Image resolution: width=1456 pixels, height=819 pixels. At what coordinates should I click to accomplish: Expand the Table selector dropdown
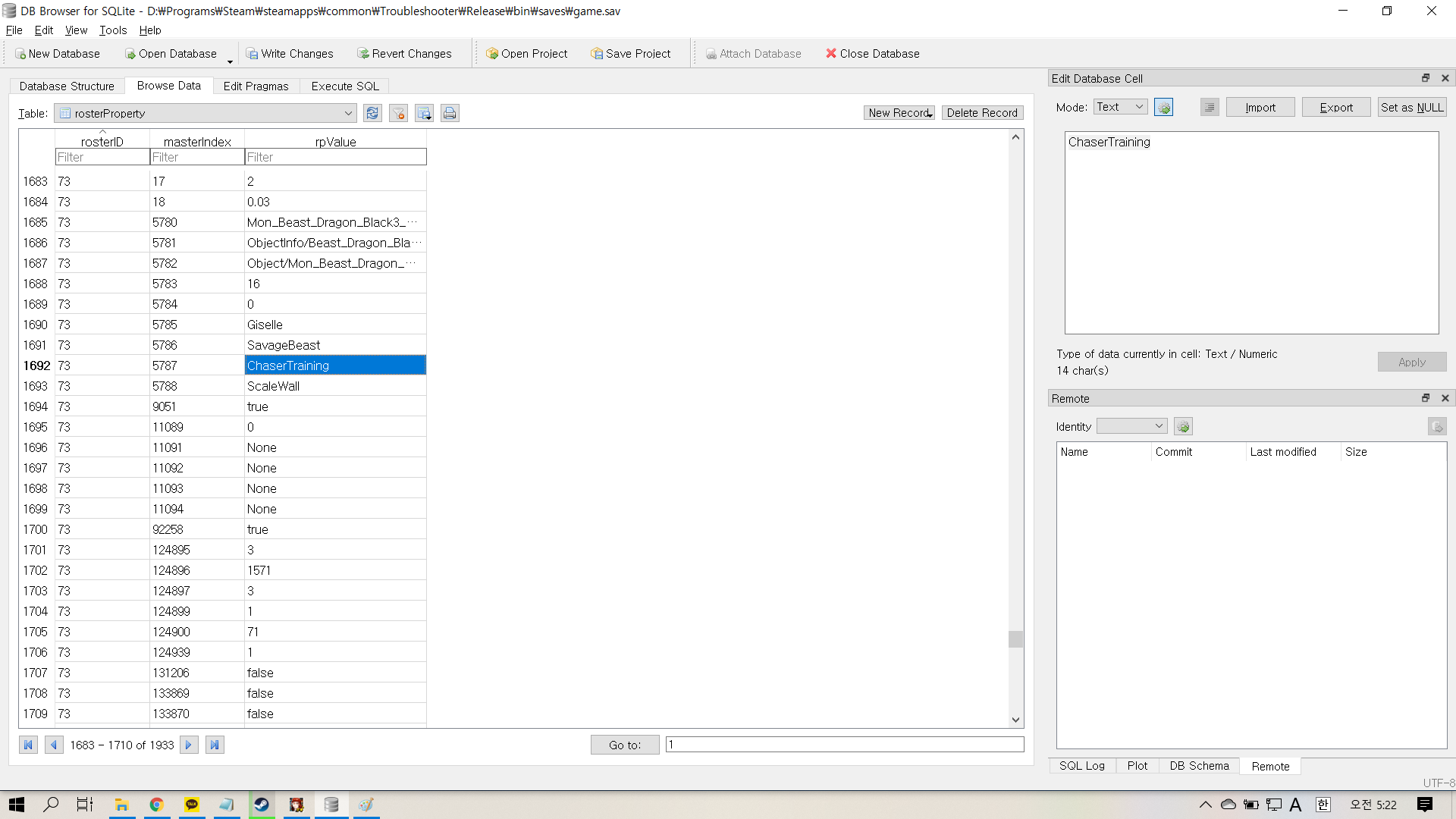click(x=348, y=113)
